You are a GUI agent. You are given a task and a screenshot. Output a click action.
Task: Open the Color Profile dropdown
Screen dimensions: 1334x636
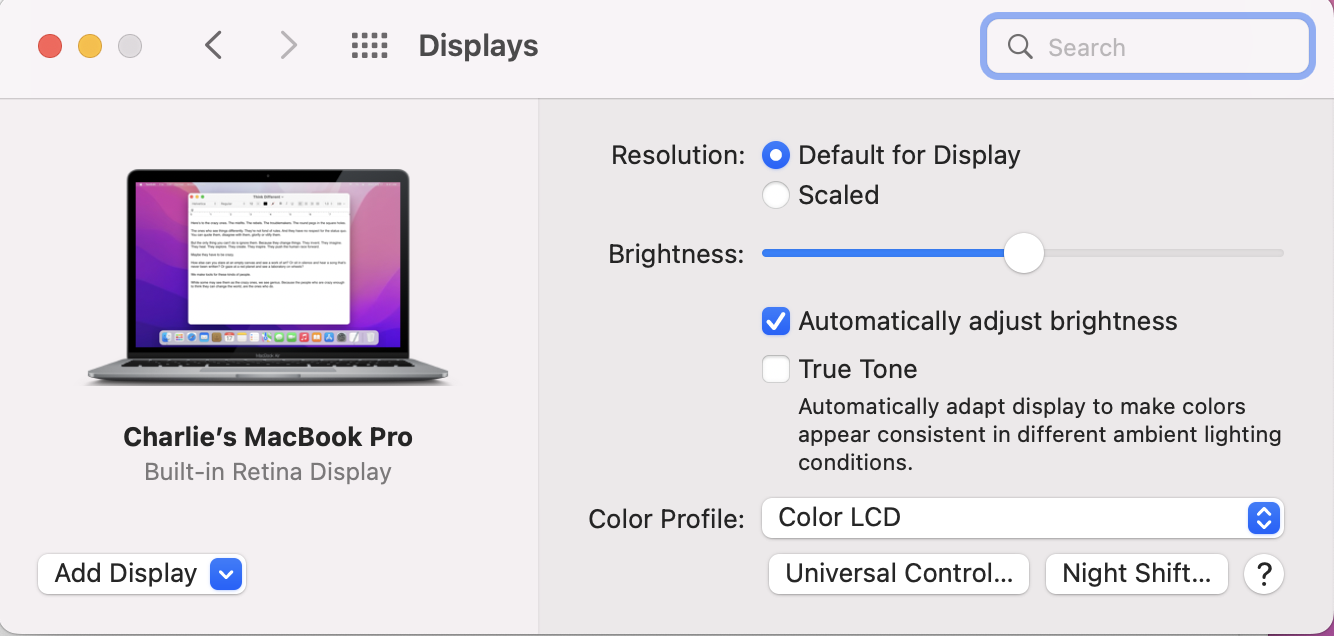pos(1262,518)
